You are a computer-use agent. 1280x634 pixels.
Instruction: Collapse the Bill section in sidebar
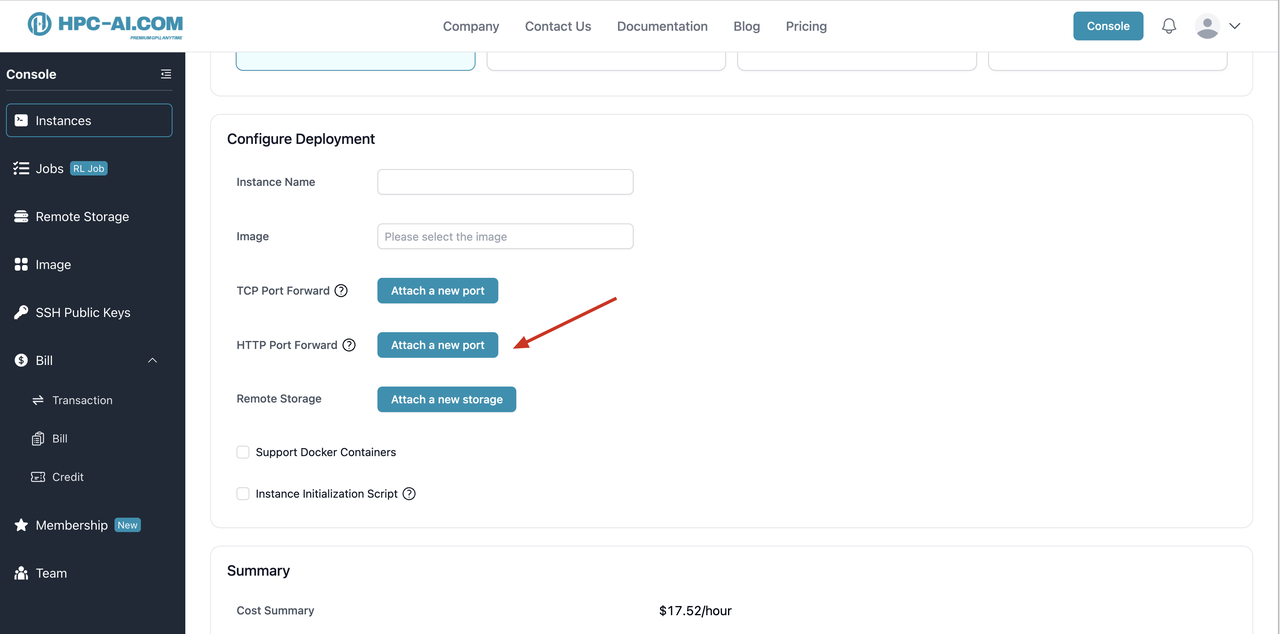click(152, 360)
